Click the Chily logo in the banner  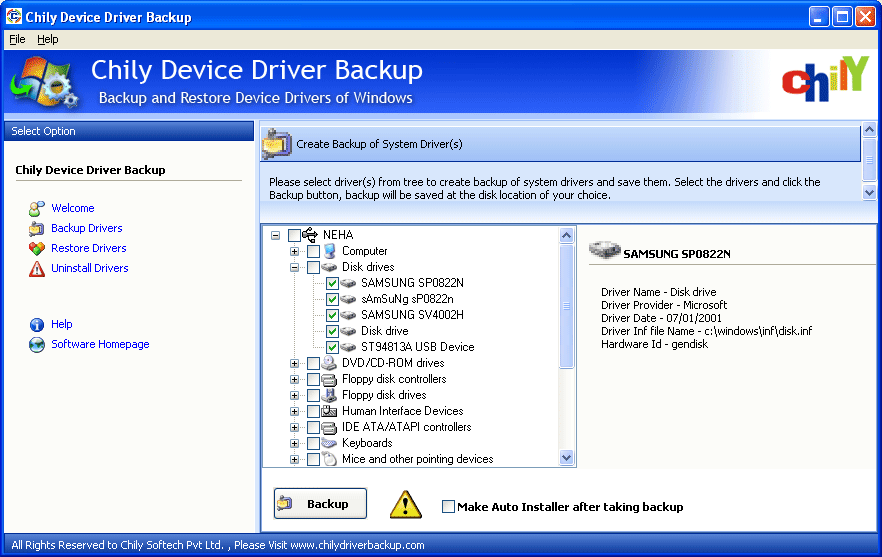tap(825, 79)
